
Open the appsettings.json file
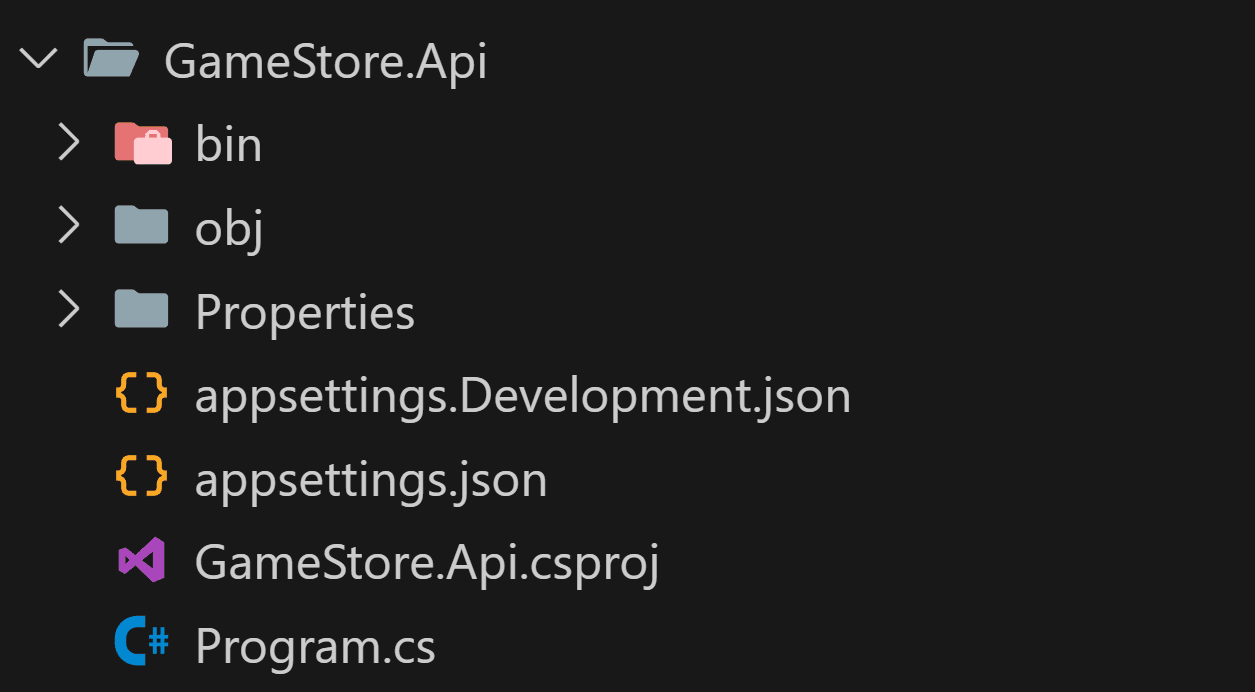click(371, 481)
